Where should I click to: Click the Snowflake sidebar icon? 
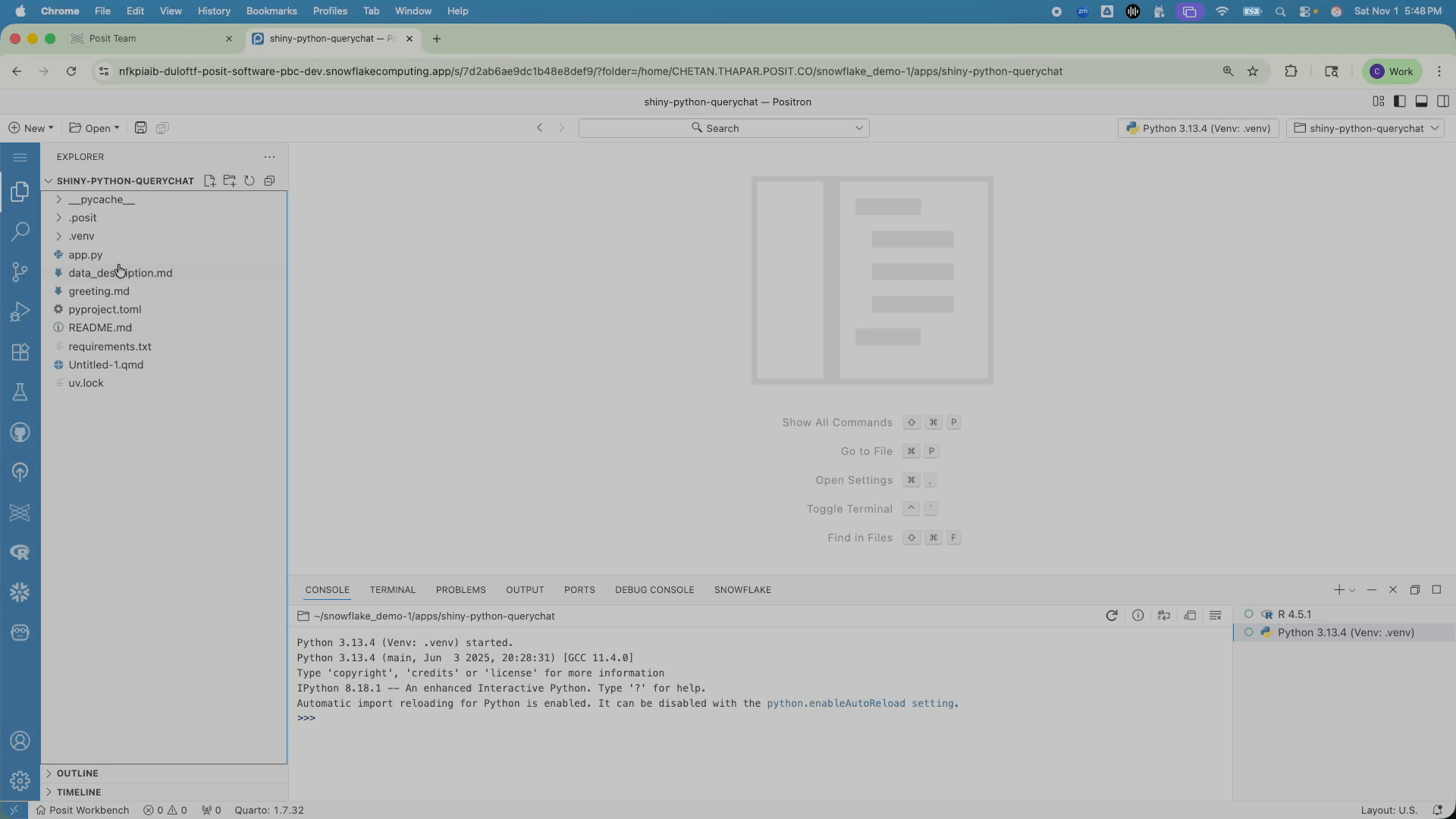tap(20, 592)
